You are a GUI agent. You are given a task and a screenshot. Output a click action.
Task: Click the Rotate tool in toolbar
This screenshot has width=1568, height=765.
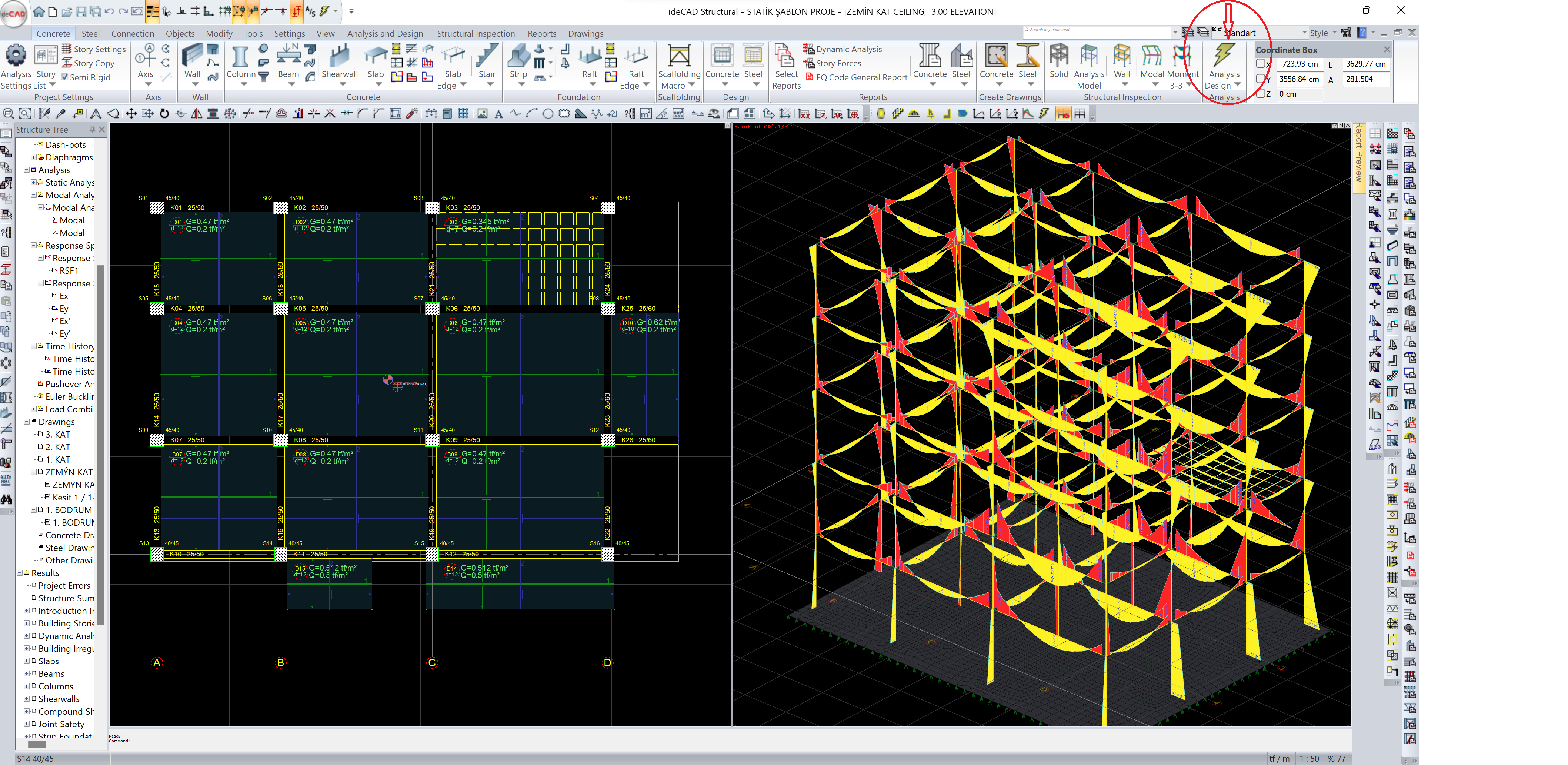(x=164, y=113)
